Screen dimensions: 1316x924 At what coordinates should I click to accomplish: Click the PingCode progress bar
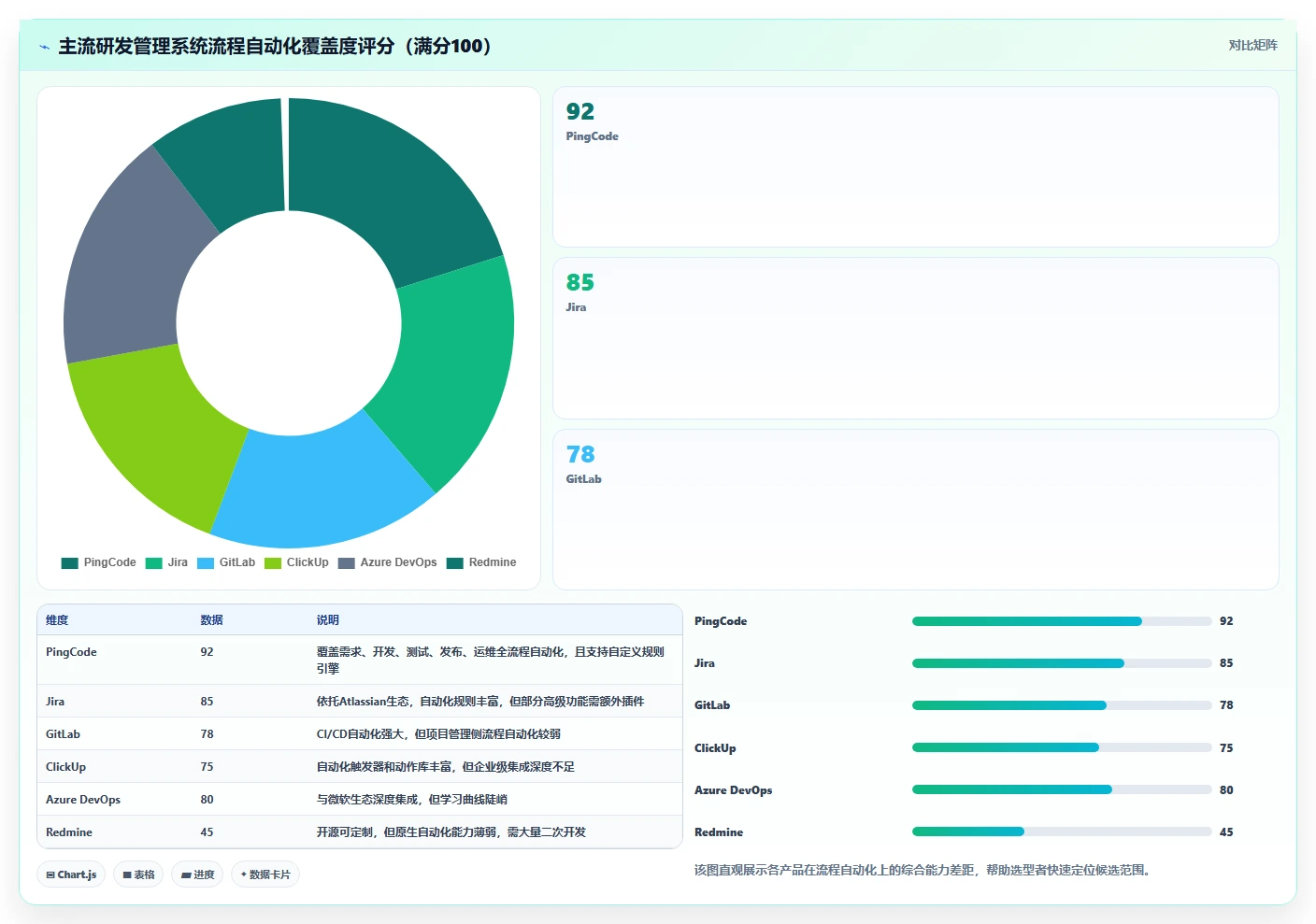[1062, 621]
